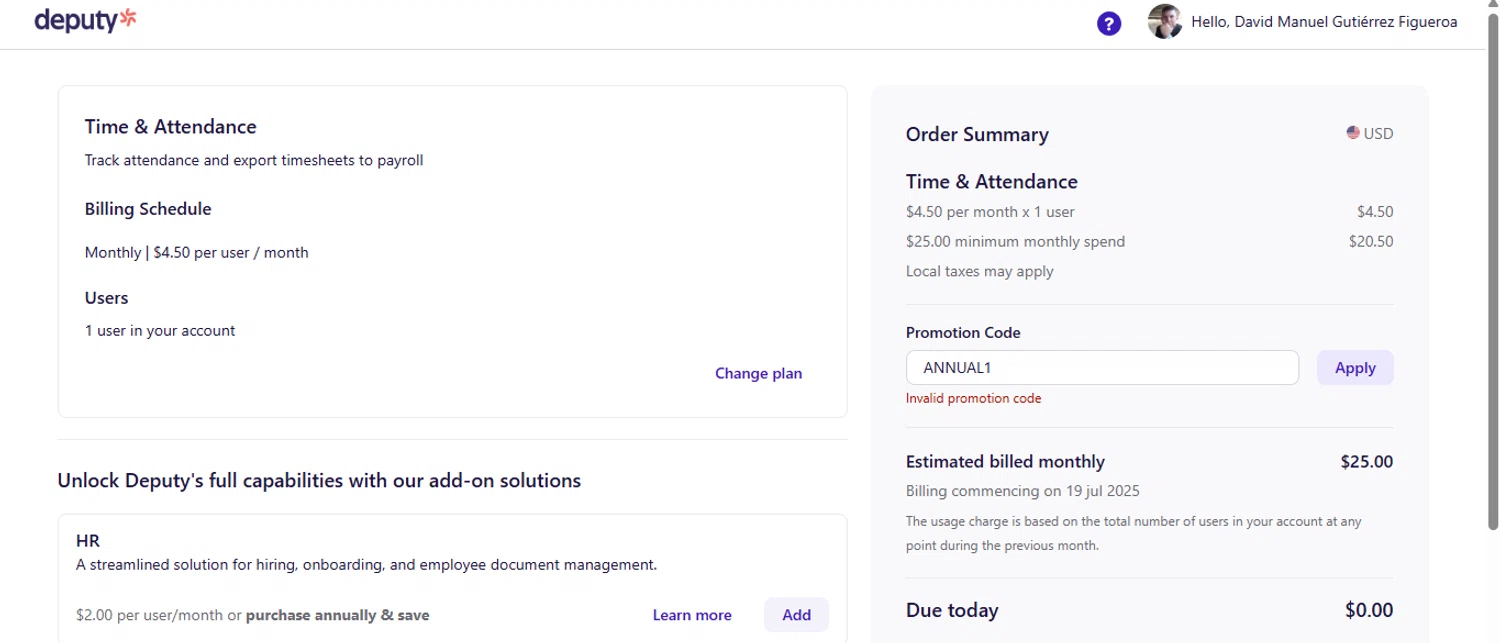Click the 'Promotion Code' label

963,333
